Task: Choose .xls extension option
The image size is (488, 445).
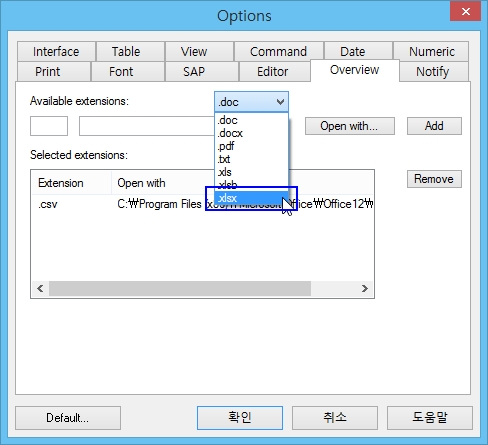Action: tap(251, 172)
